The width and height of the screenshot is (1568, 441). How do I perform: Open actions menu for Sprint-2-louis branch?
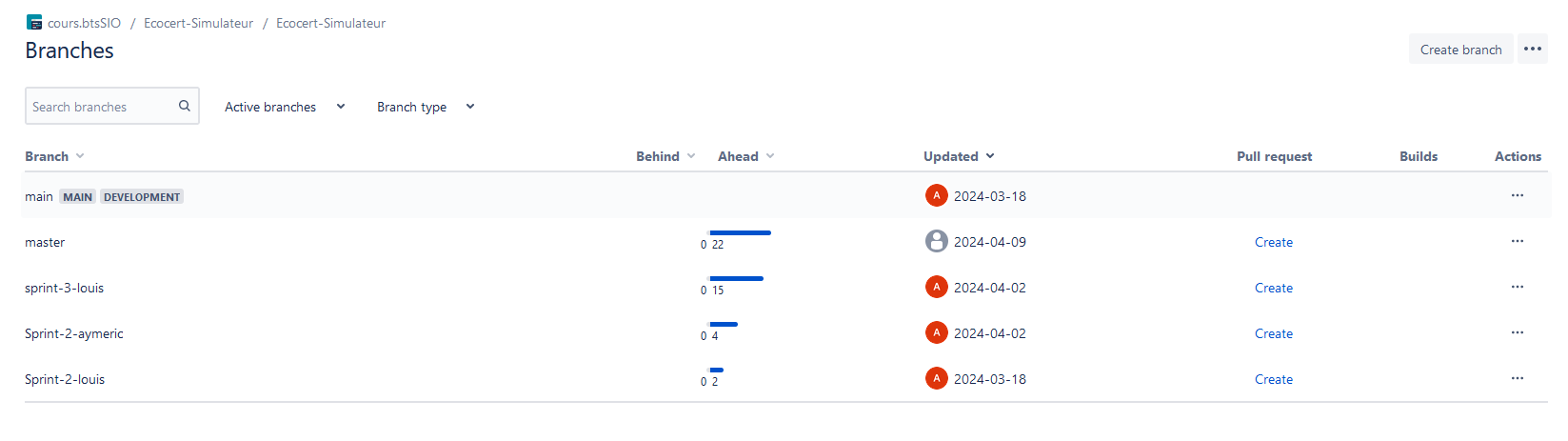(x=1517, y=378)
